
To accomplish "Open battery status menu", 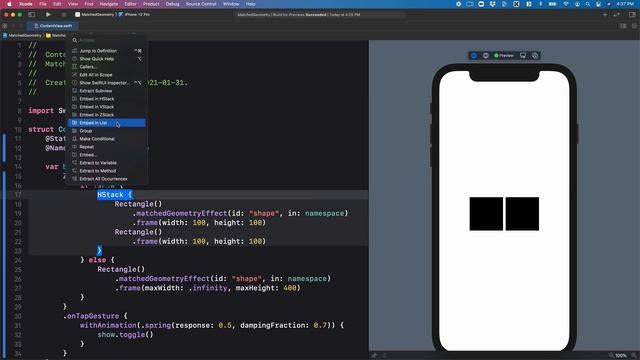I will tap(552, 4).
